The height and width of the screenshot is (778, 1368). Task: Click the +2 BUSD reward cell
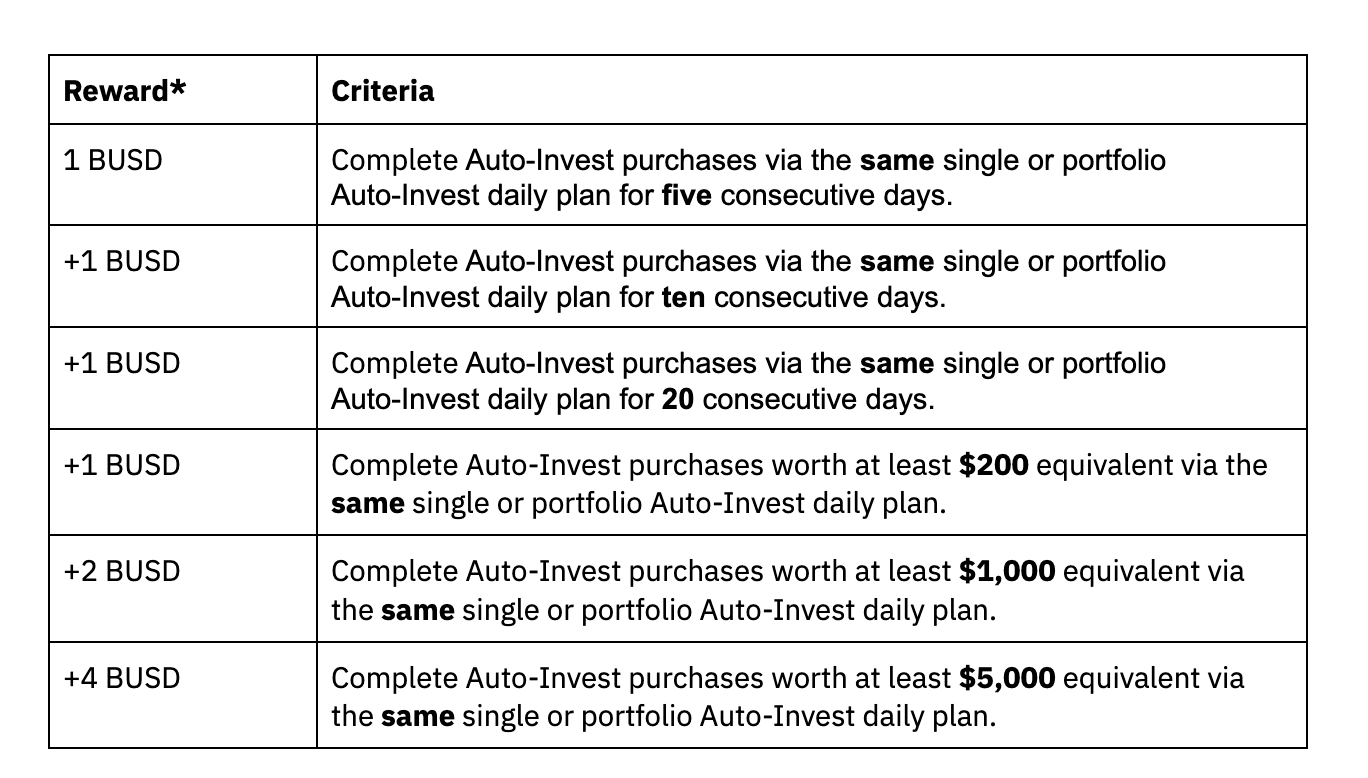click(x=122, y=571)
